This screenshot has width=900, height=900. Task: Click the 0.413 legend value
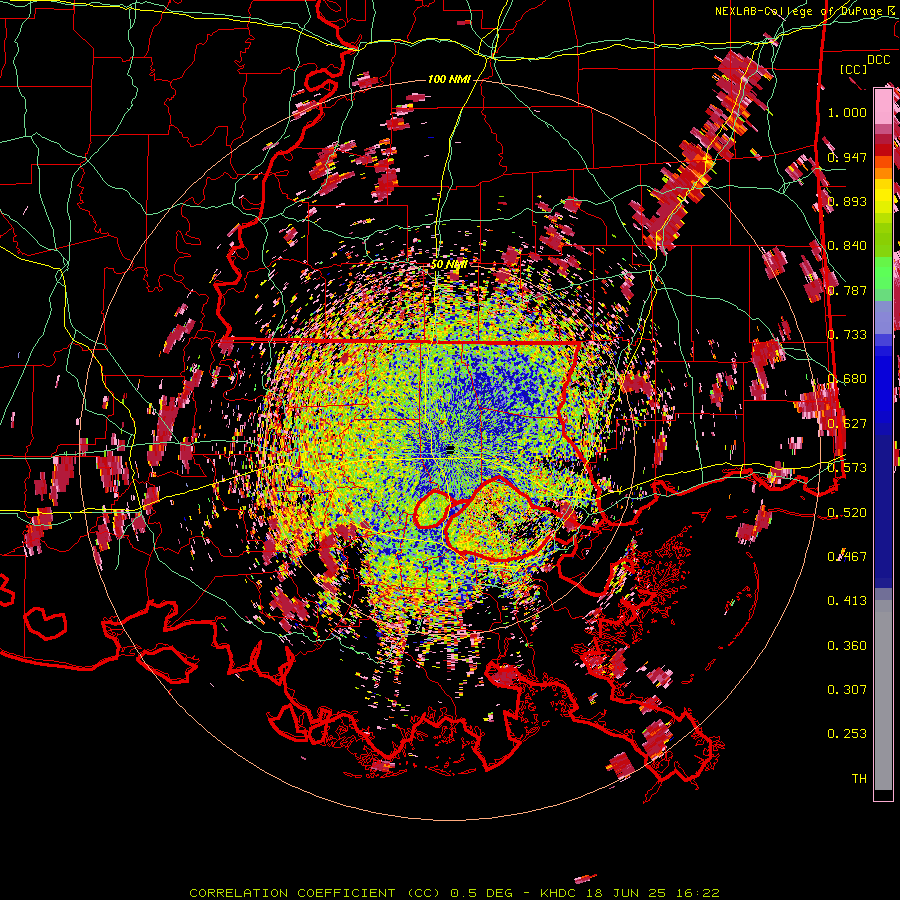click(x=847, y=601)
